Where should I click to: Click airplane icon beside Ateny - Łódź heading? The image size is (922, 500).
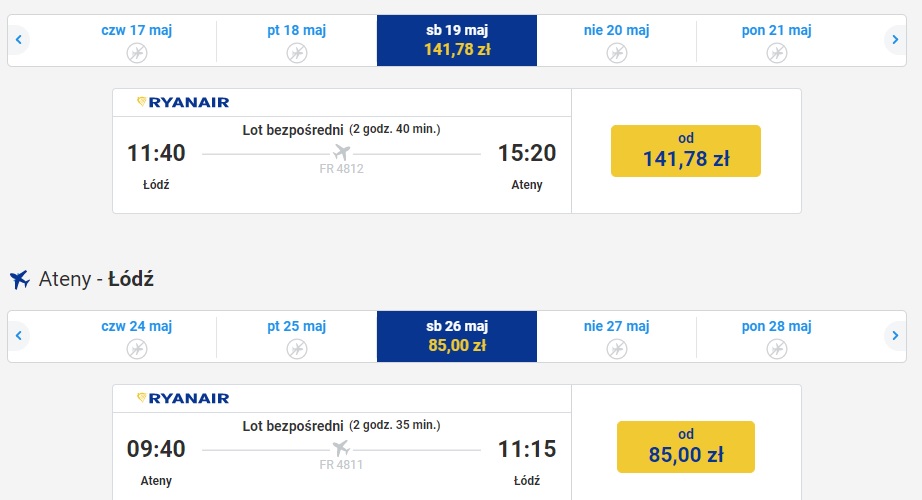click(x=19, y=279)
